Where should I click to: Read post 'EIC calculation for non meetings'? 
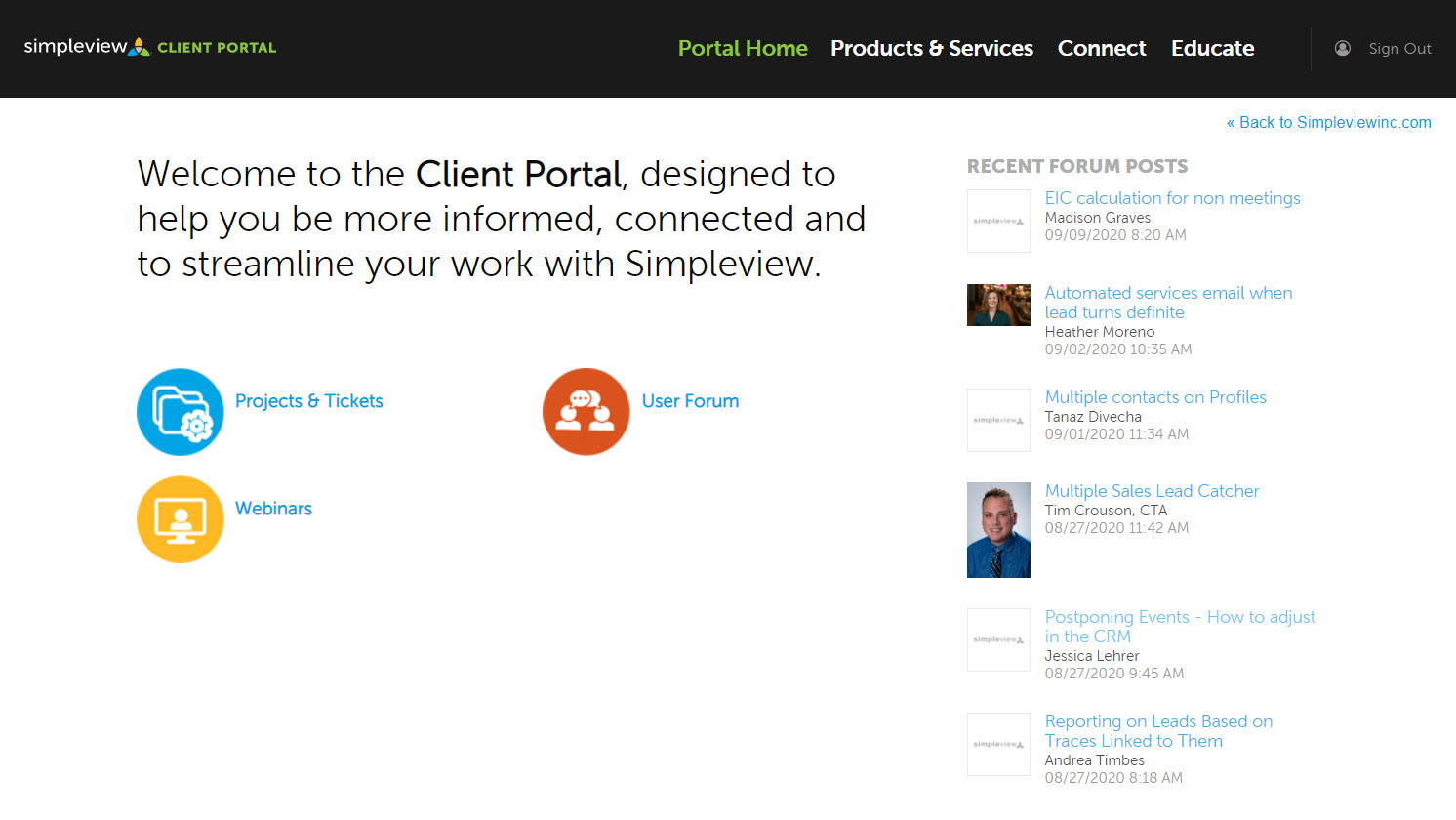coord(1172,198)
